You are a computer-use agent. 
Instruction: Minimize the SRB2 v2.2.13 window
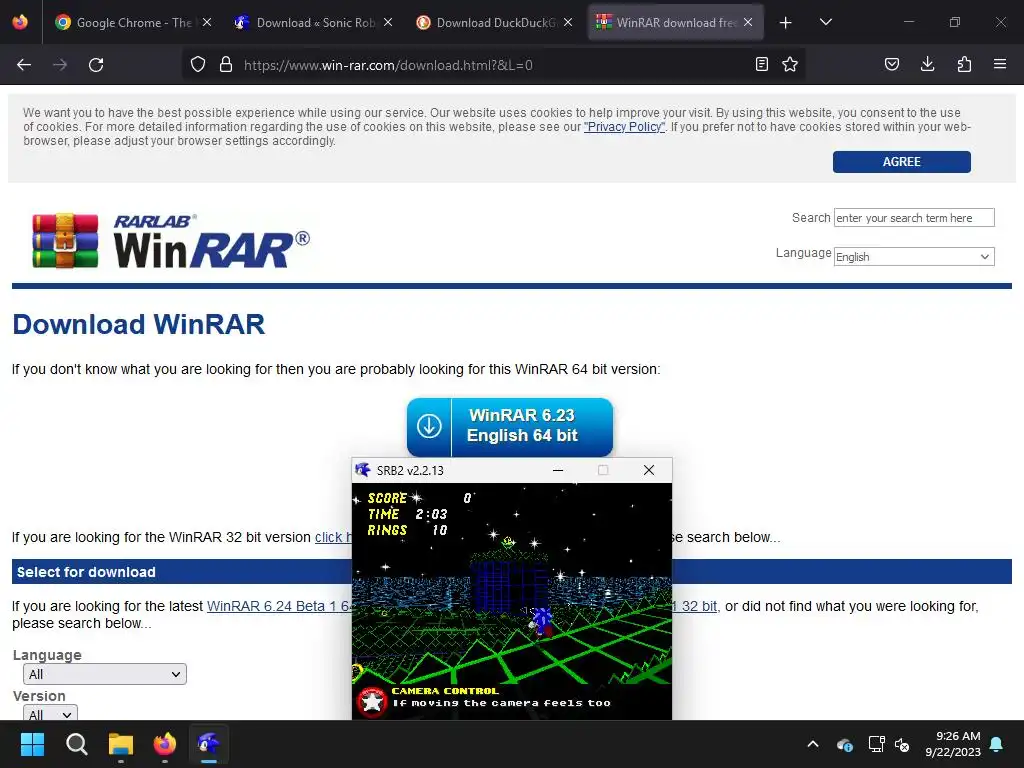(558, 470)
